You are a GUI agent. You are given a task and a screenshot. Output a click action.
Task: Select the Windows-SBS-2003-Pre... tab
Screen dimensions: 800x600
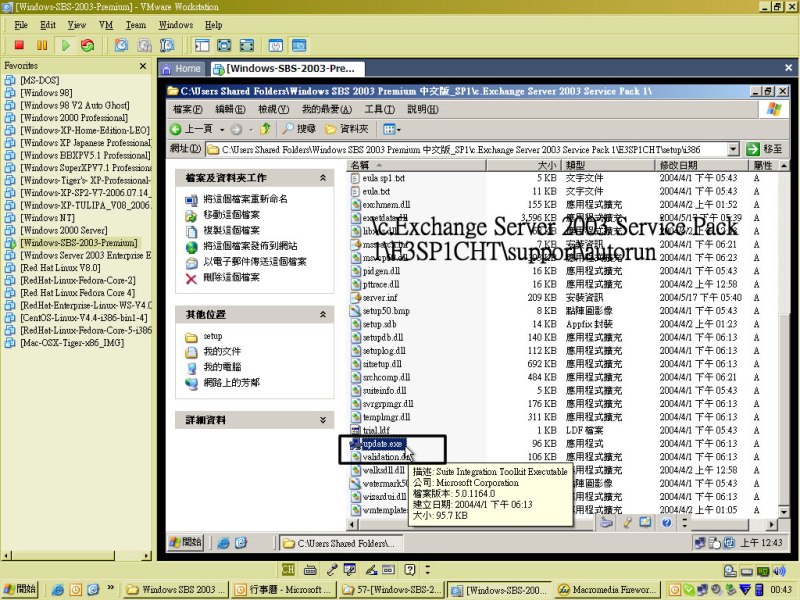point(287,68)
